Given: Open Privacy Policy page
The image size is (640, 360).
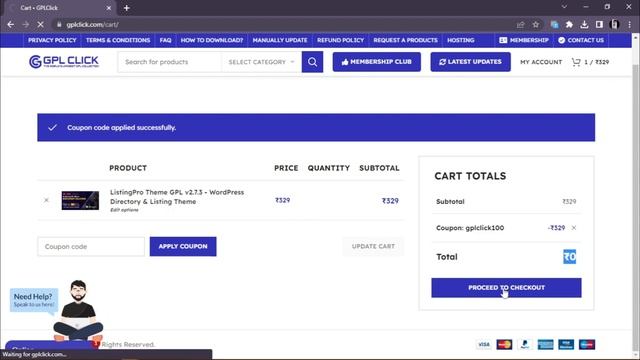Looking at the screenshot, I should (52, 40).
